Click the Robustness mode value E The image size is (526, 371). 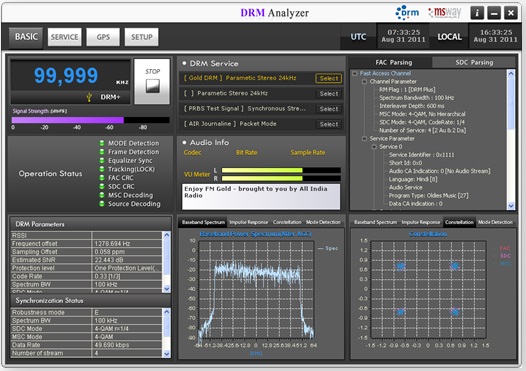[x=127, y=312]
